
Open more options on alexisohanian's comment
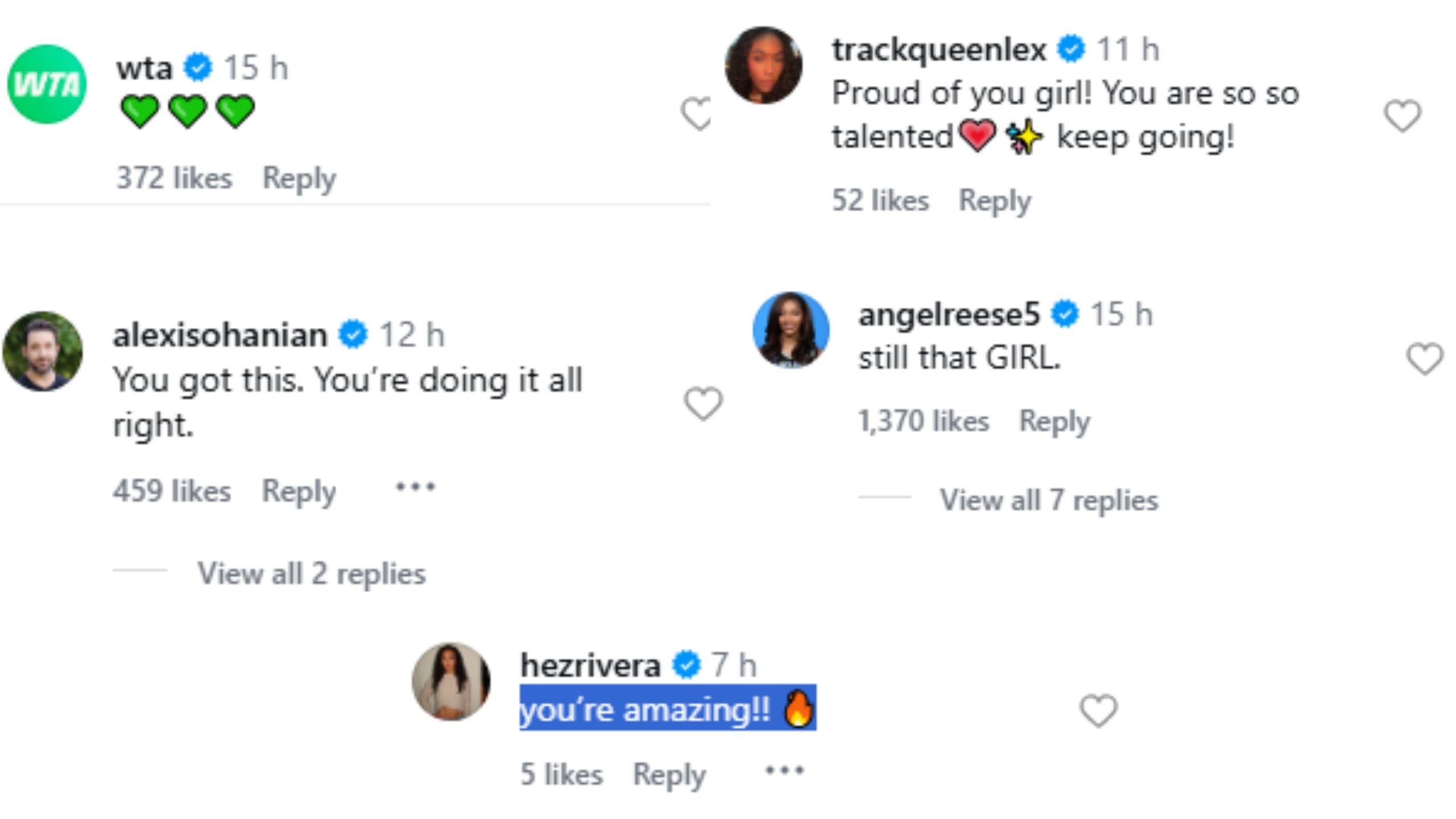[x=415, y=487]
